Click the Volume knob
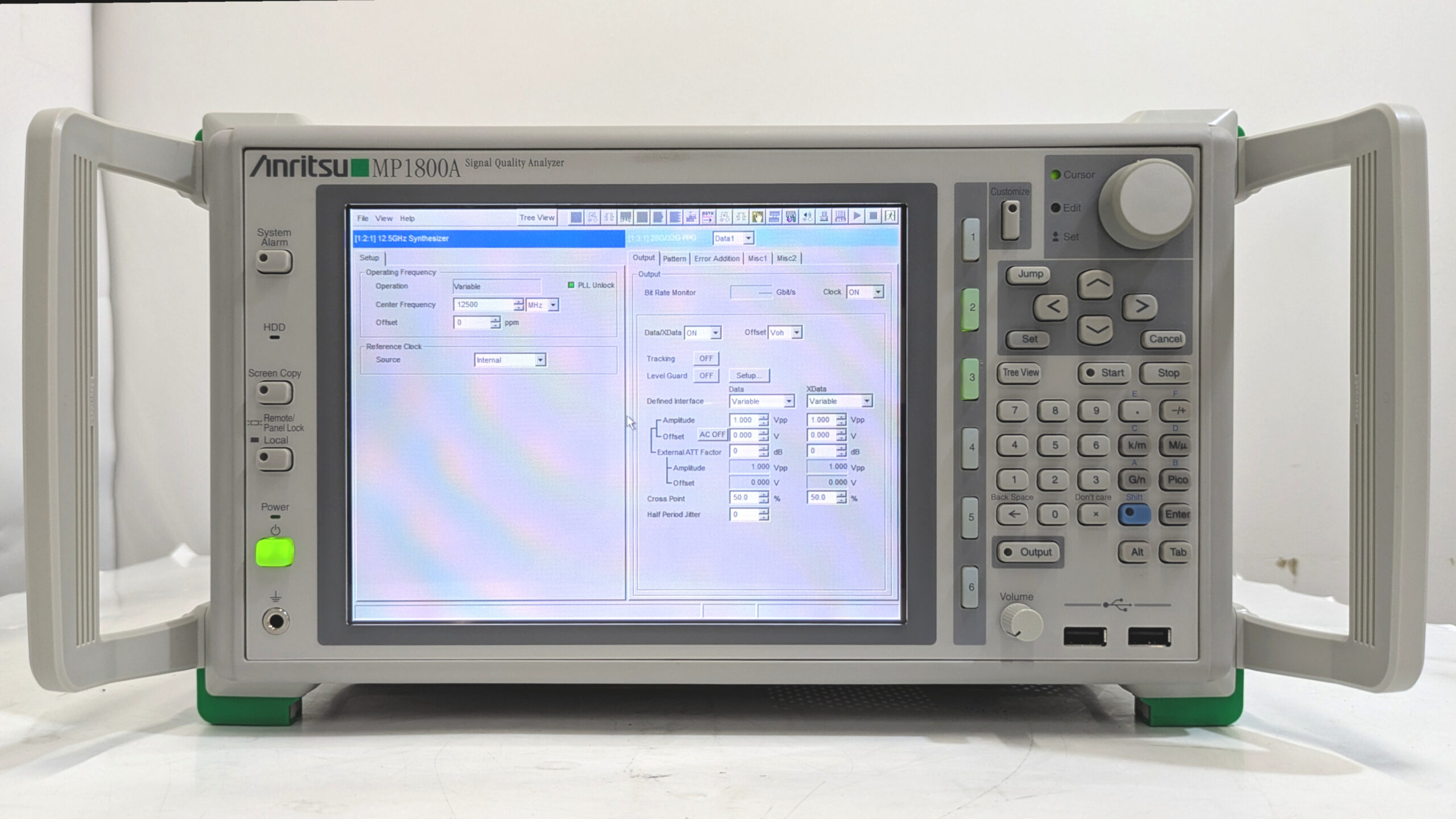1456x819 pixels. [1021, 623]
